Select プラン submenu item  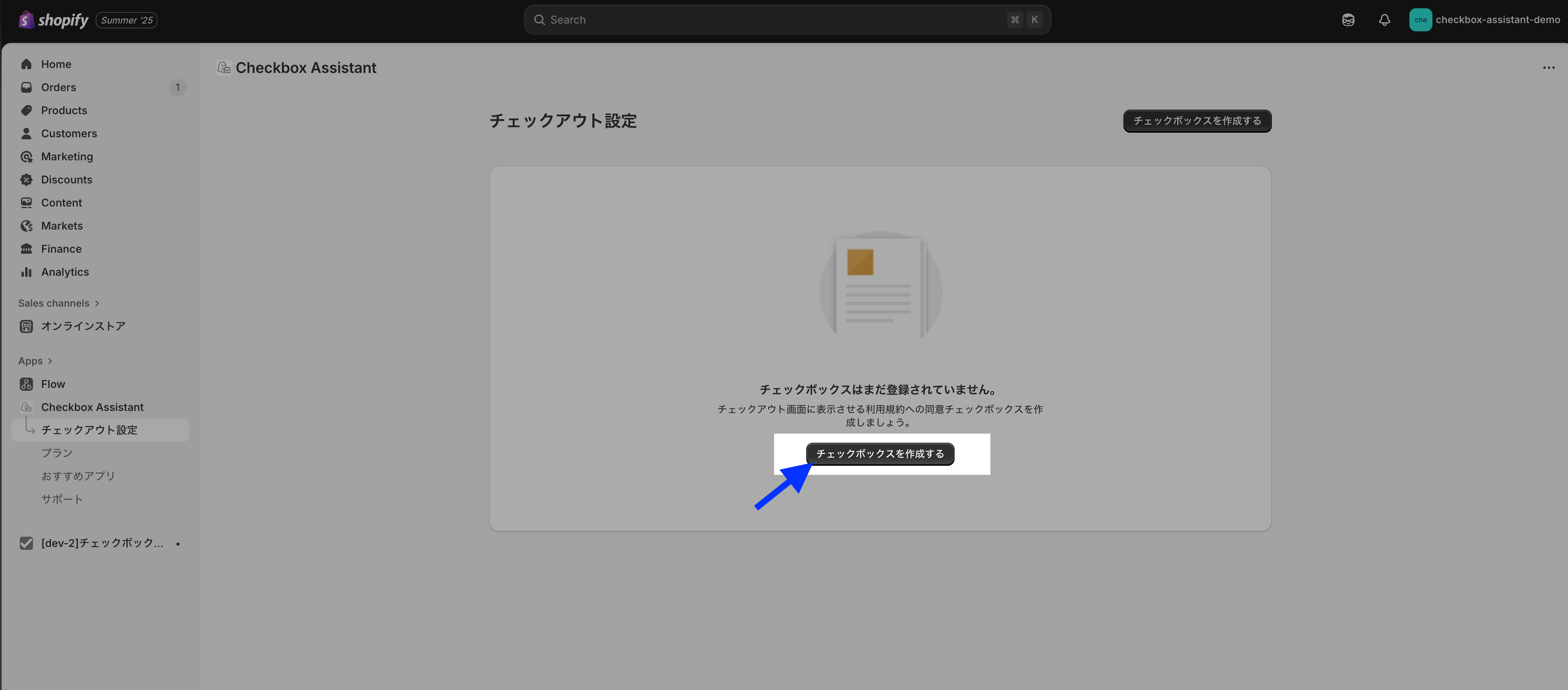tap(56, 453)
